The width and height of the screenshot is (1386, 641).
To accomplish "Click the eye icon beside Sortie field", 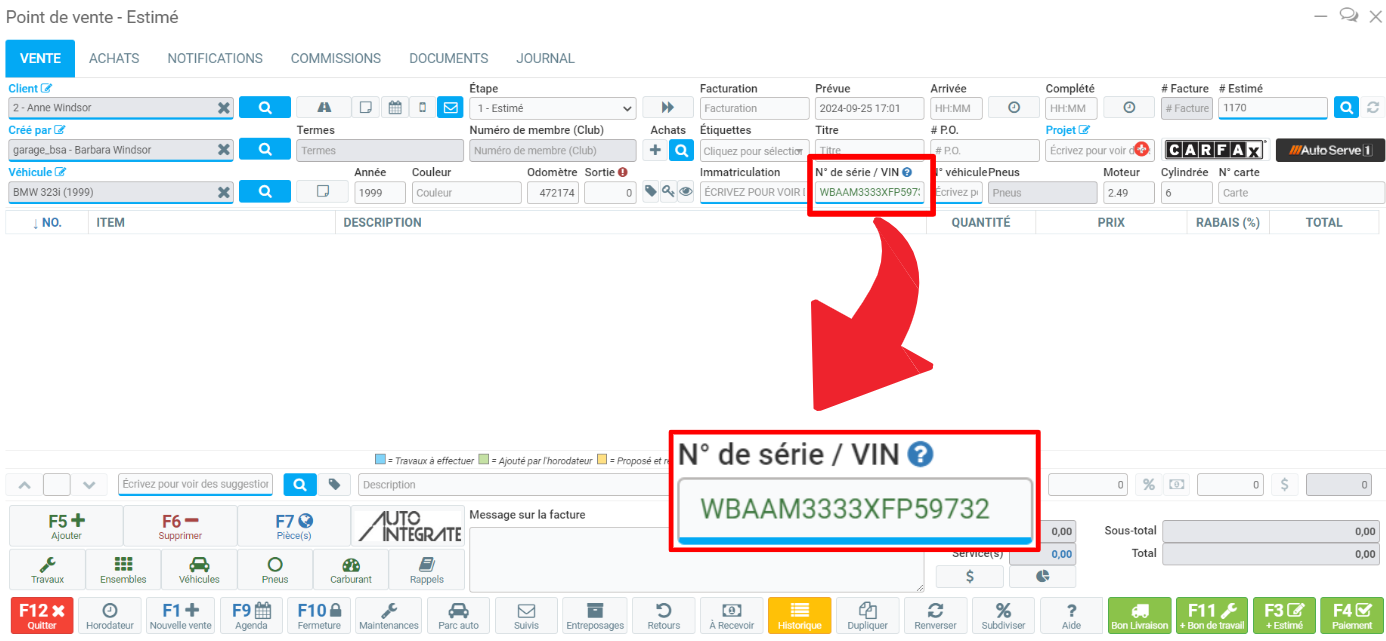I will pyautogui.click(x=686, y=192).
